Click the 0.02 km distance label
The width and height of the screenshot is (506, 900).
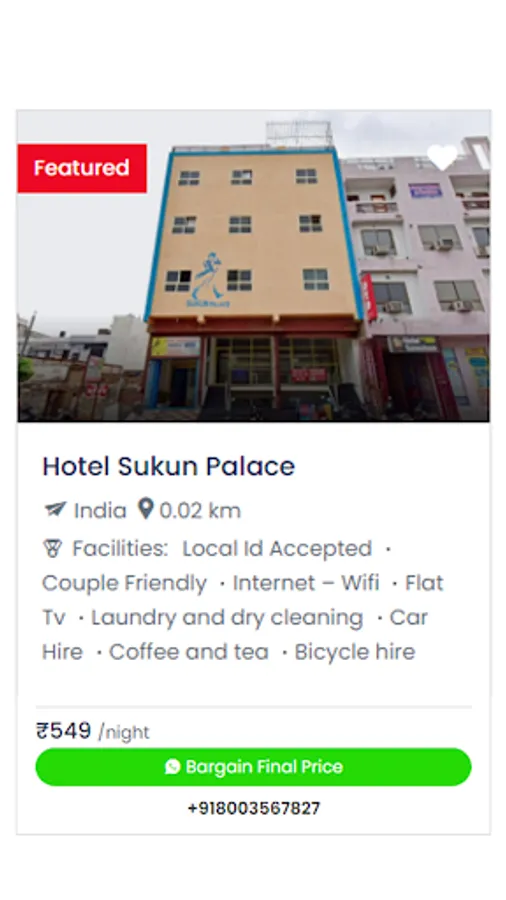200,510
